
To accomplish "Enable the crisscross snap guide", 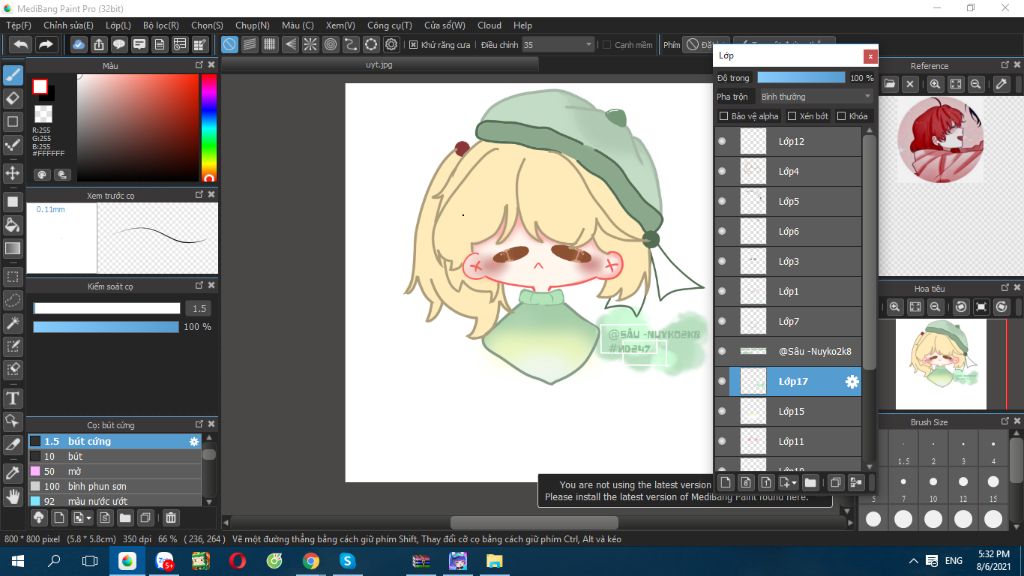I will [x=270, y=44].
